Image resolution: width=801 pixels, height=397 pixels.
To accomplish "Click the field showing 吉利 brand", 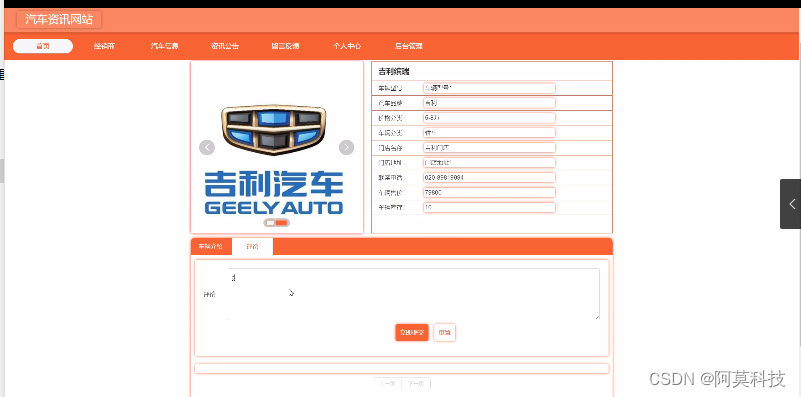I will (x=489, y=103).
